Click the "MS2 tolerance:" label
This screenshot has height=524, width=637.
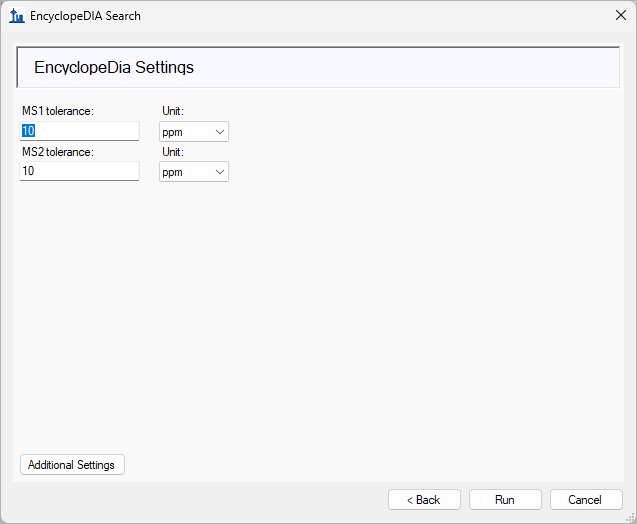pyautogui.click(x=58, y=152)
